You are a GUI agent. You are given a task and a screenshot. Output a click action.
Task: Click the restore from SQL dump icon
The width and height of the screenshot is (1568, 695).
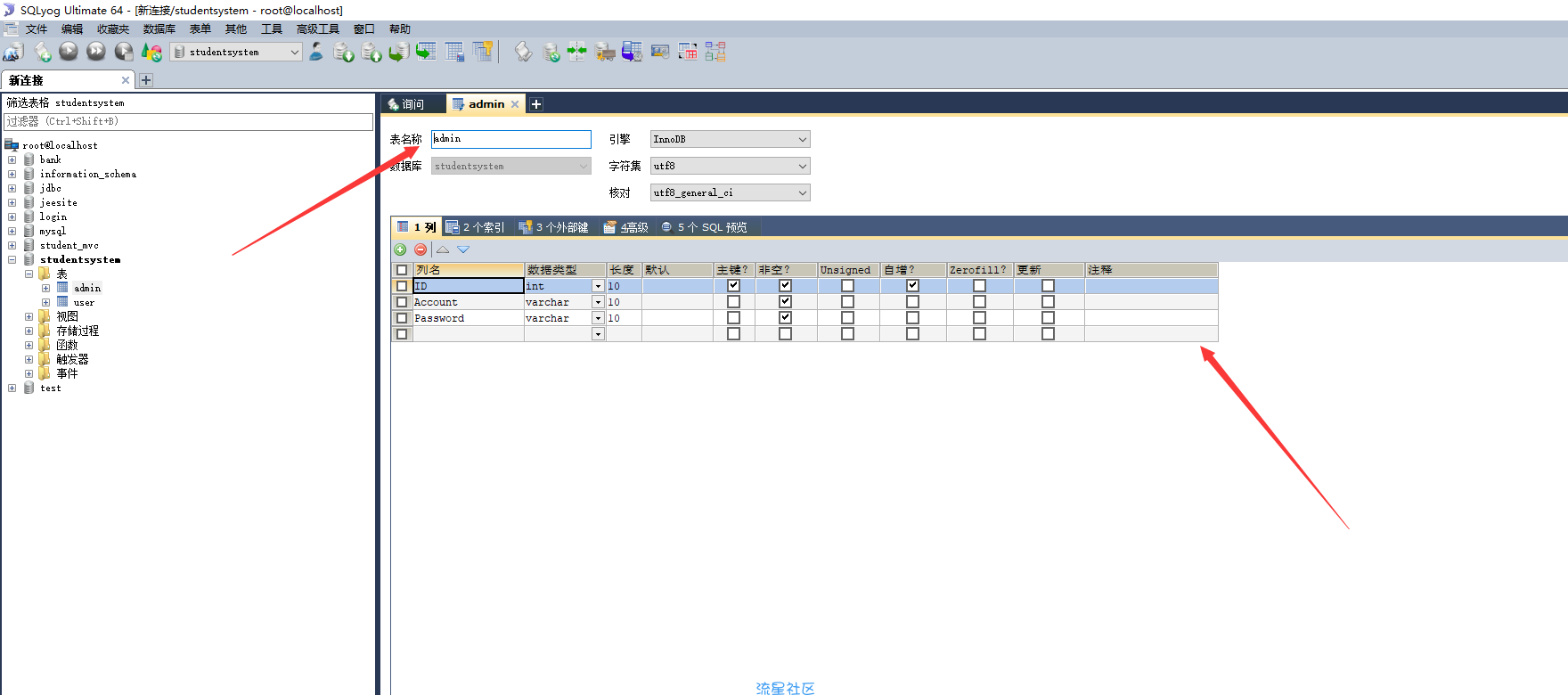(398, 52)
